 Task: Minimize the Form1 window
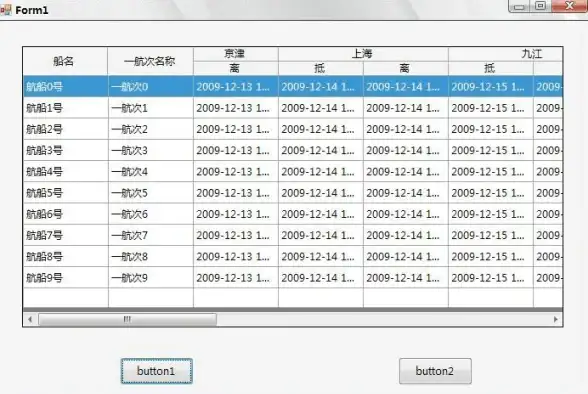pos(519,6)
